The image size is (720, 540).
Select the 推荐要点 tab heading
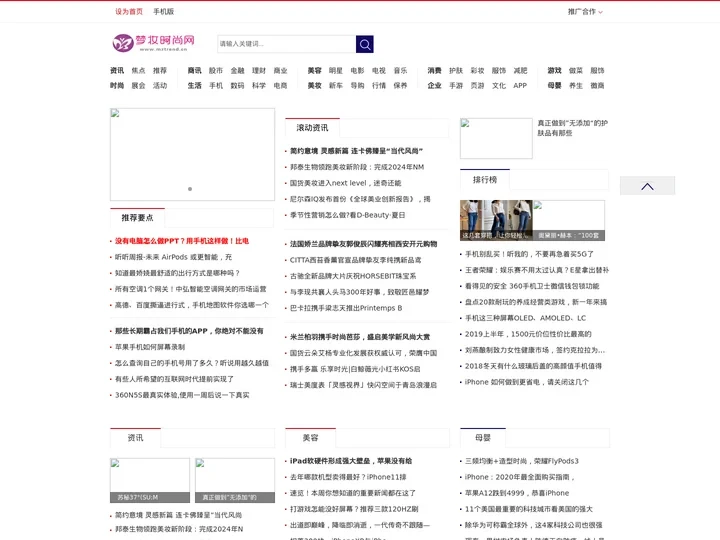(137, 218)
